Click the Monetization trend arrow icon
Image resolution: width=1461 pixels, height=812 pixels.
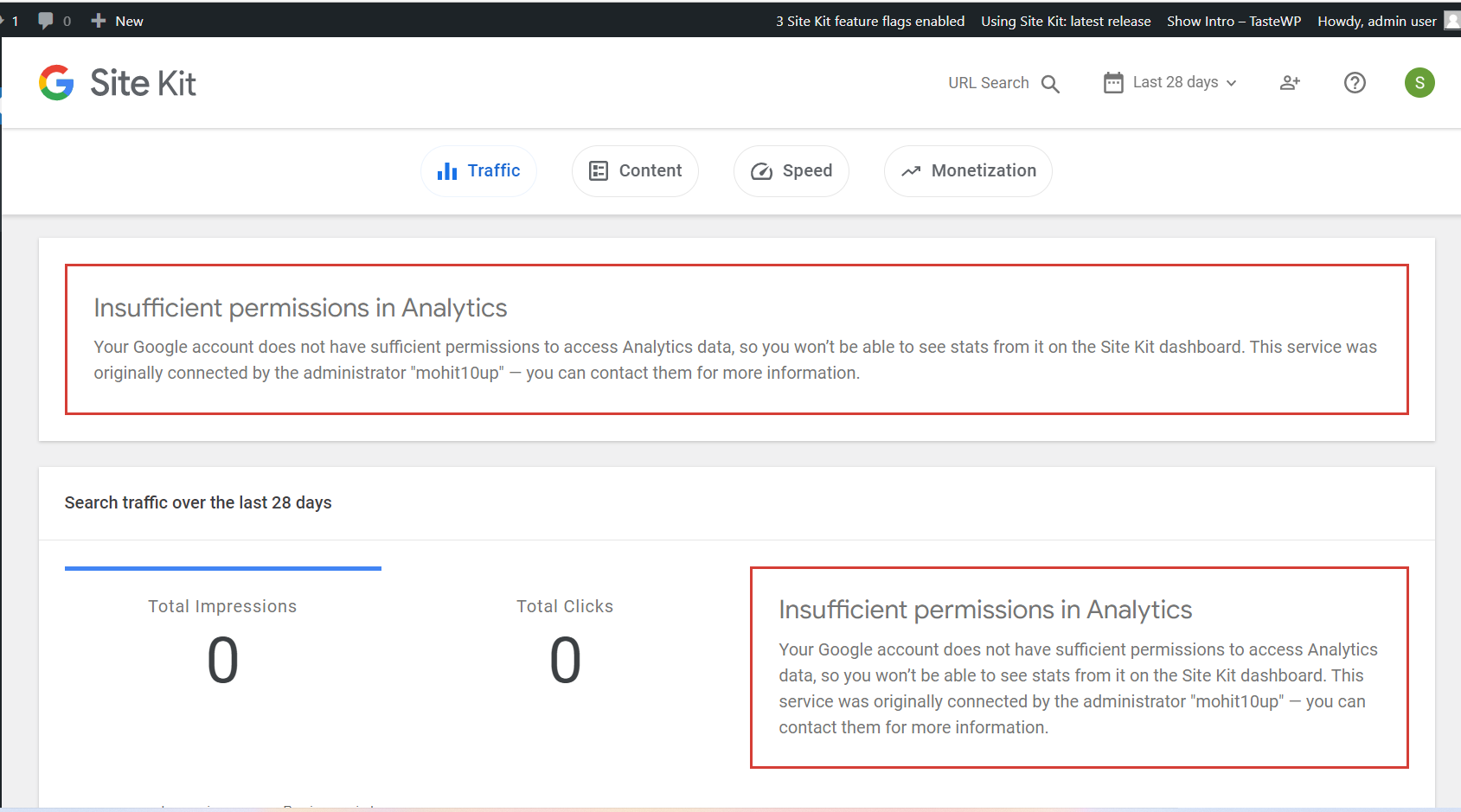[911, 171]
